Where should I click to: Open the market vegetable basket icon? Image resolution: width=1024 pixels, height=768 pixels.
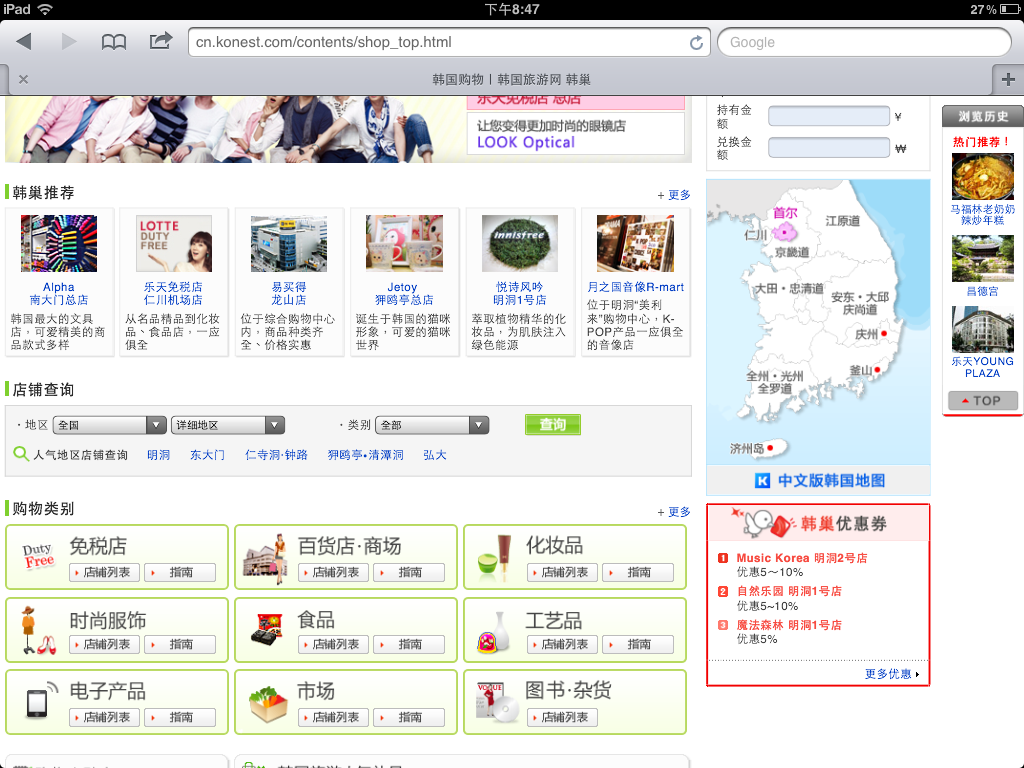(x=268, y=704)
